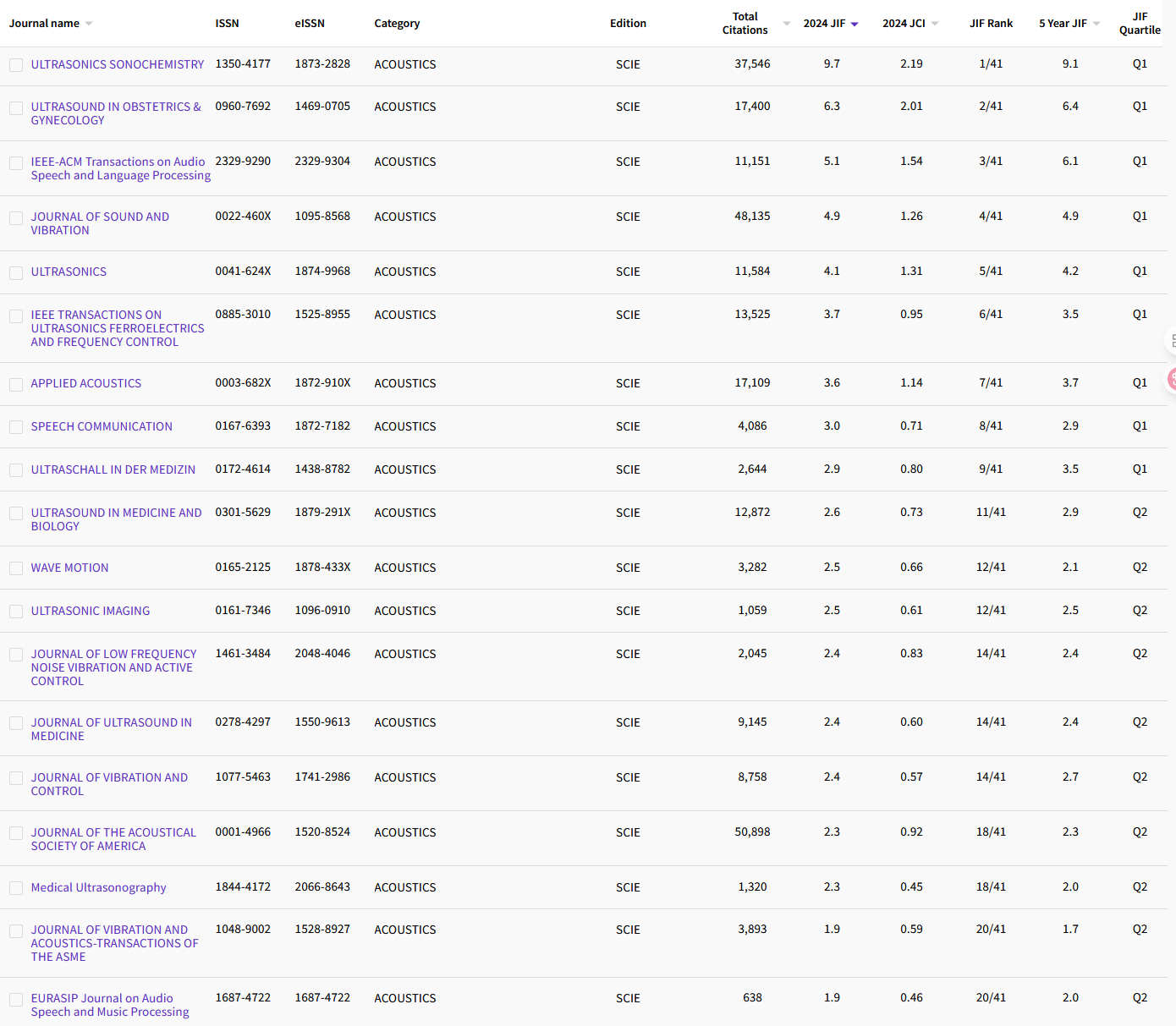Open ULTRASOUND IN OBSTETRICS & GYNECOLOGY link
The height and width of the screenshot is (1026, 1176).
(116, 113)
